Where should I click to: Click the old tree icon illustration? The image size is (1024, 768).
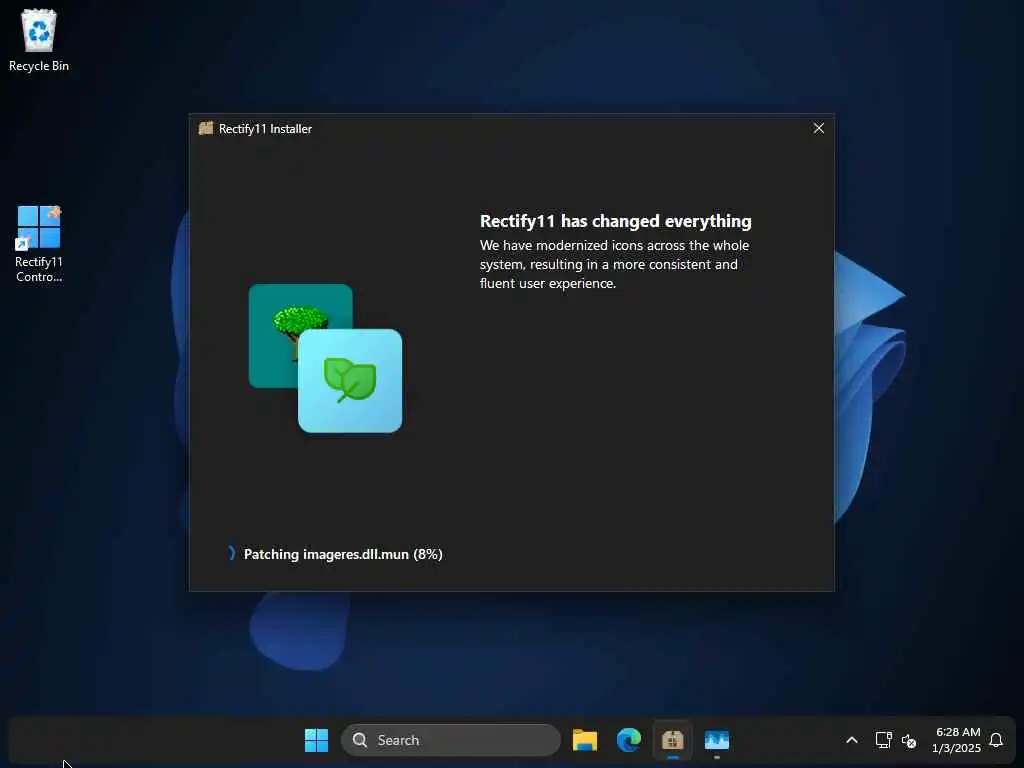[300, 335]
